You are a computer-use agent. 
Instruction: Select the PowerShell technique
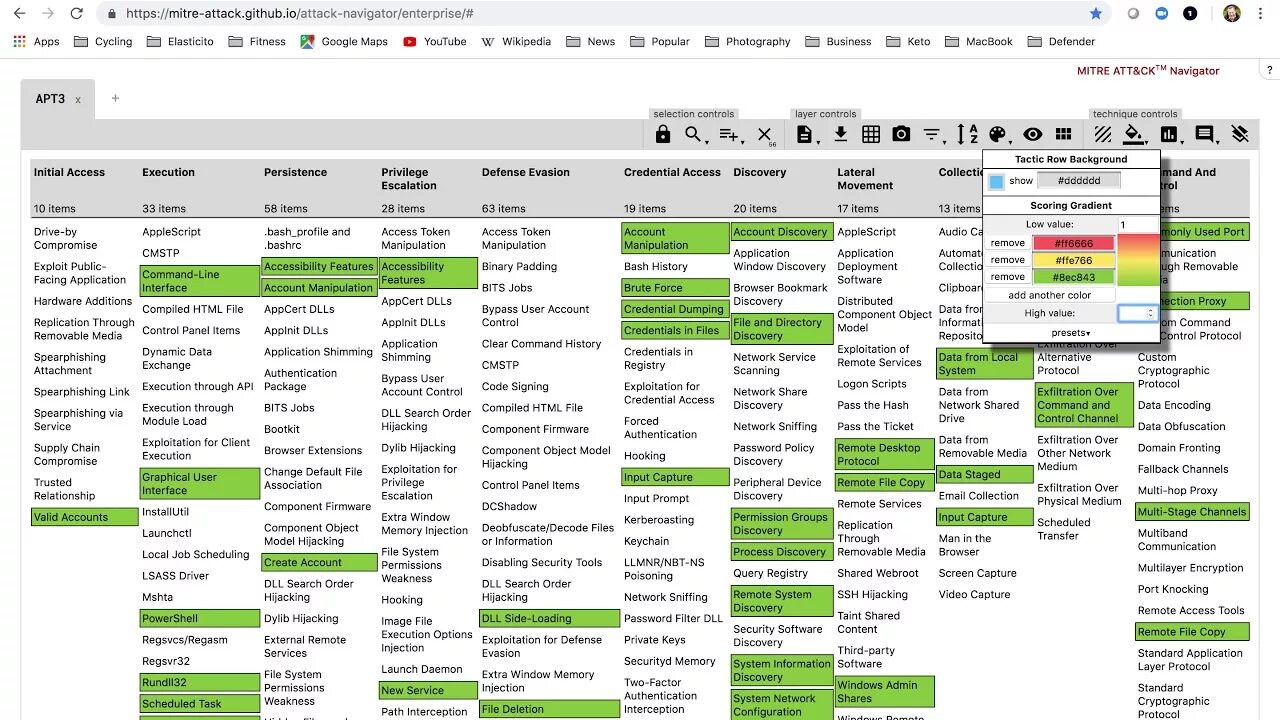[x=200, y=619]
